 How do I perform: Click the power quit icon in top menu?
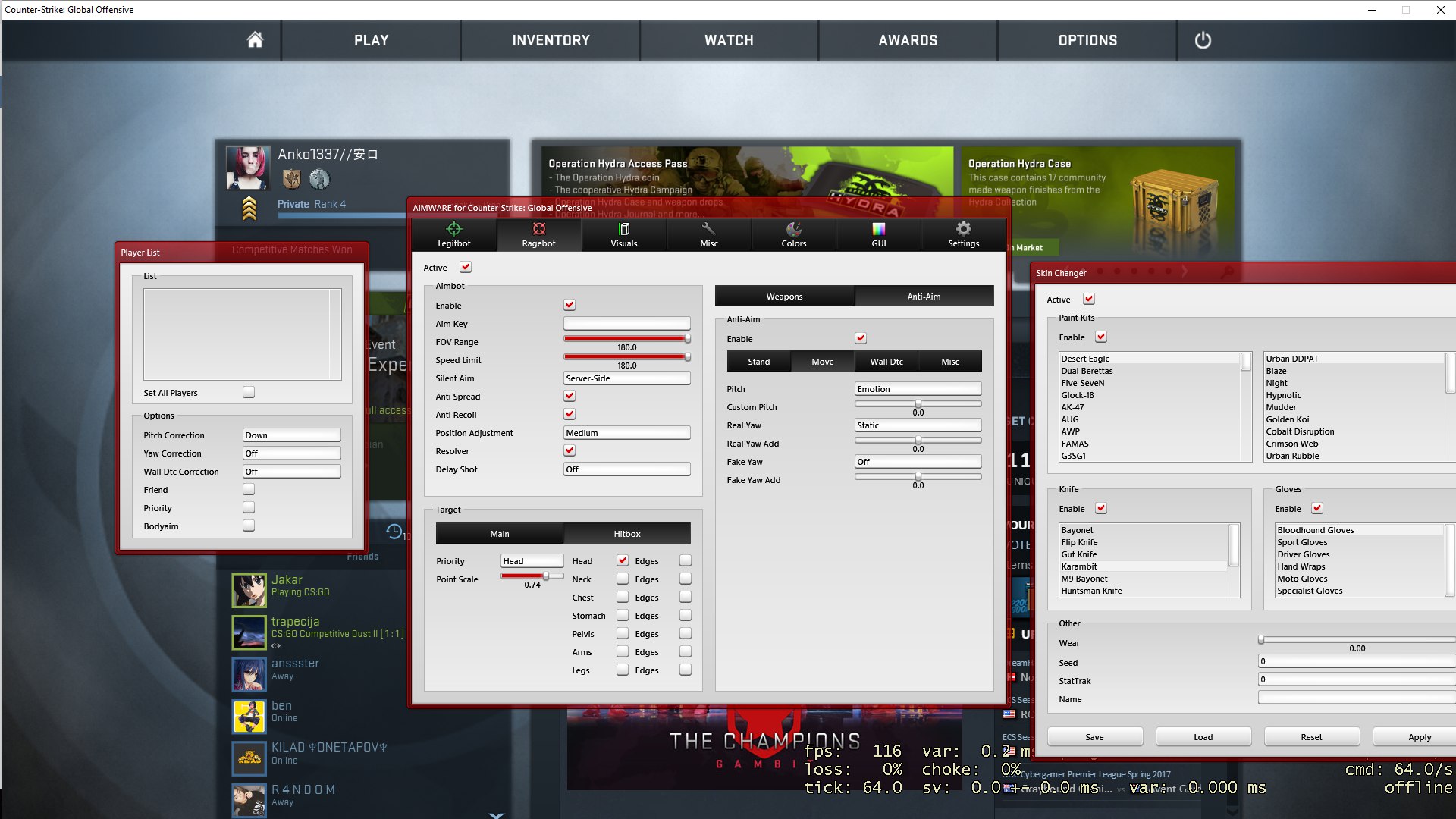tap(1203, 40)
